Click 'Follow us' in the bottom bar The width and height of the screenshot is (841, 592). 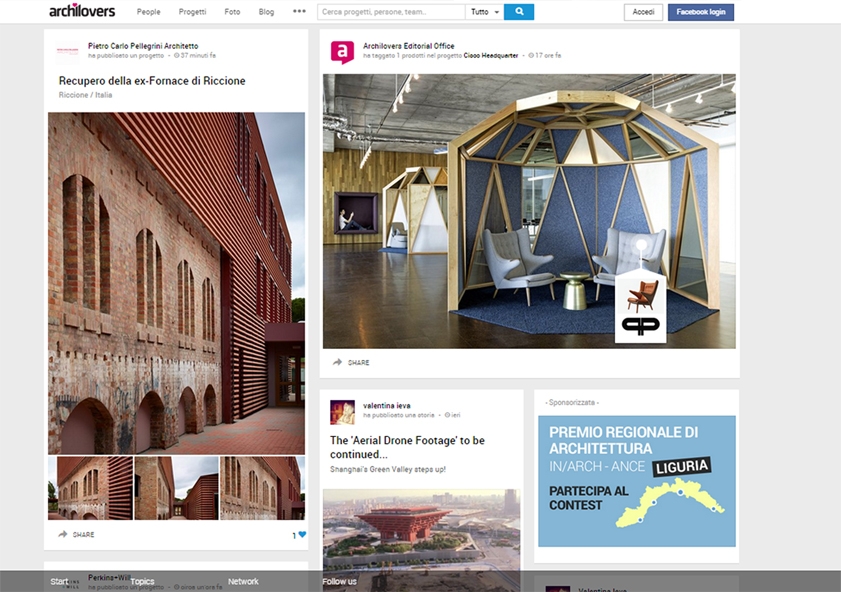click(339, 581)
